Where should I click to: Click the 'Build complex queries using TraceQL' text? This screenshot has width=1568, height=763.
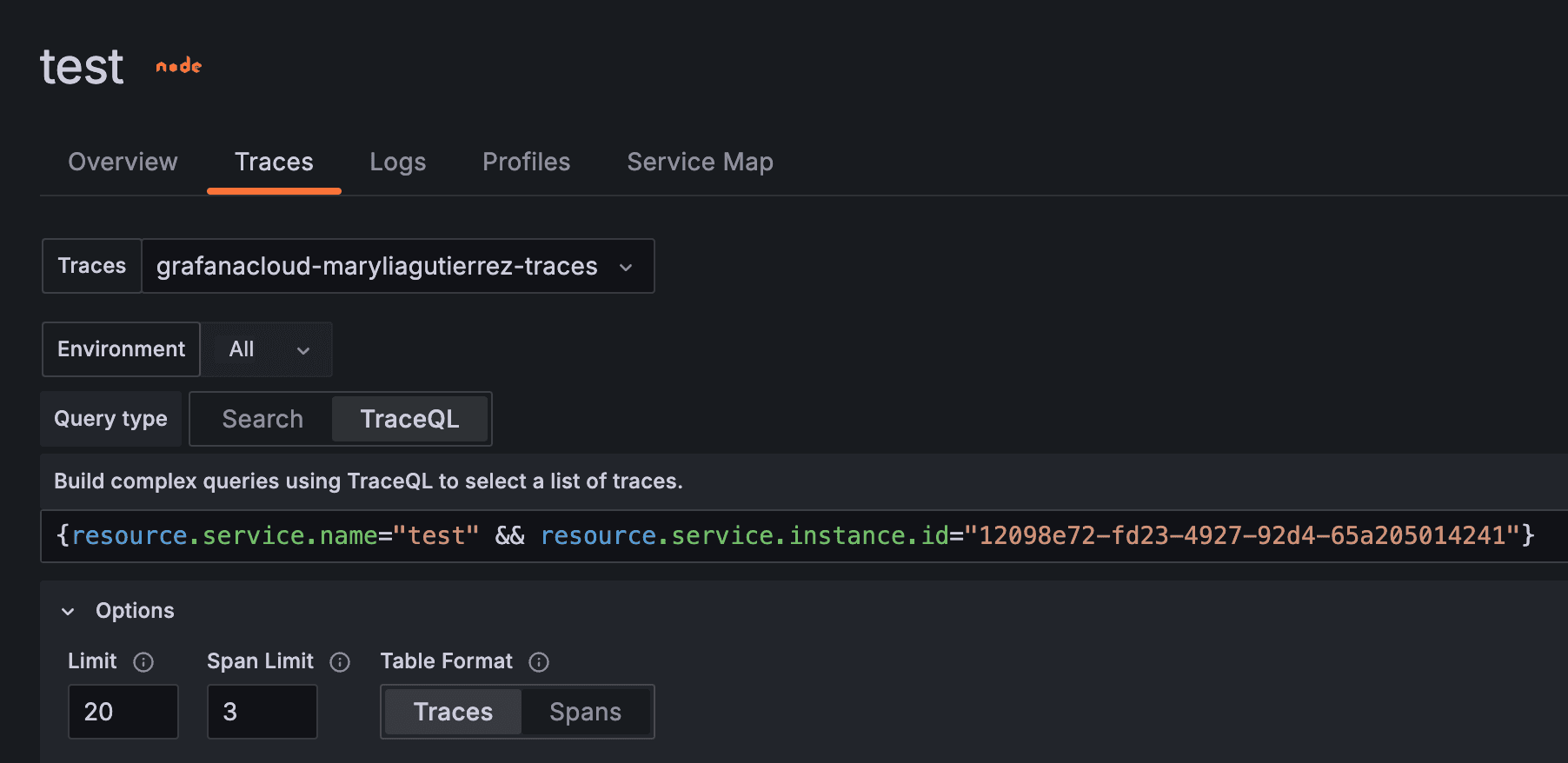369,481
